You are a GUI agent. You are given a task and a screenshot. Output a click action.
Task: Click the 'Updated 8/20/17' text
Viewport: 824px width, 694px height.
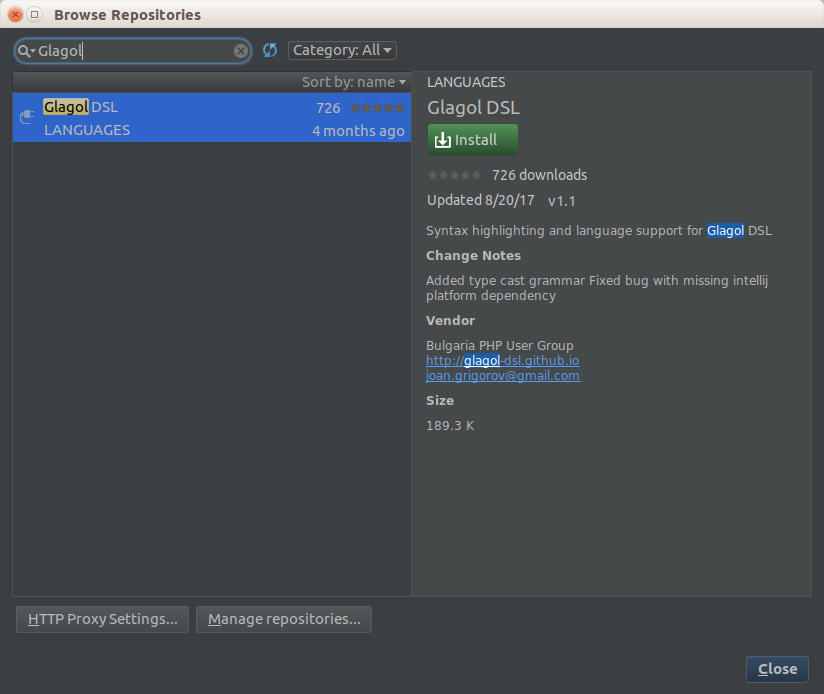pos(480,200)
